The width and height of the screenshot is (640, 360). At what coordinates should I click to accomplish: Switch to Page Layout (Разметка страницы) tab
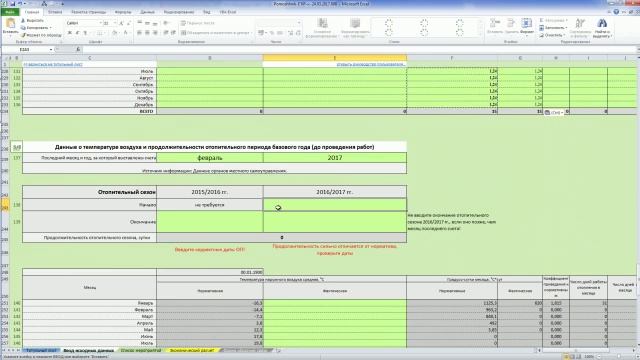89,12
